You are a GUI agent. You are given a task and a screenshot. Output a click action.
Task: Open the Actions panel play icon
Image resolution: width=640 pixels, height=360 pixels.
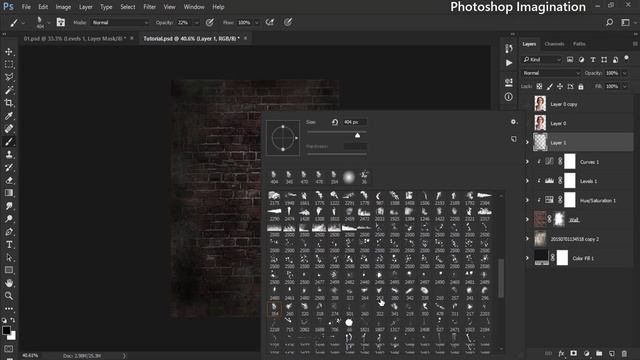click(509, 63)
